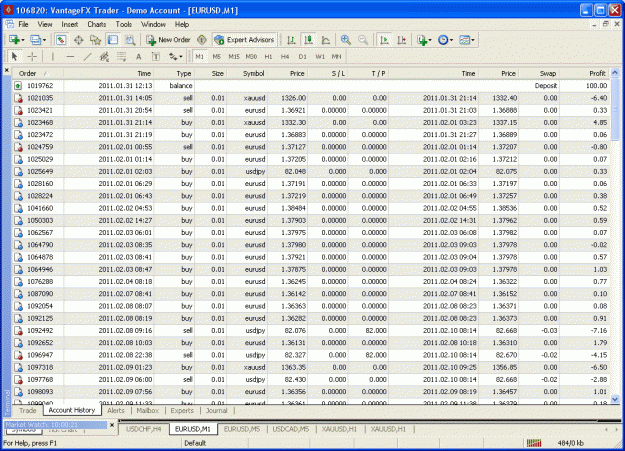The width and height of the screenshot is (625, 451).
Task: Toggle chart shift from right border
Action: (x=401, y=40)
